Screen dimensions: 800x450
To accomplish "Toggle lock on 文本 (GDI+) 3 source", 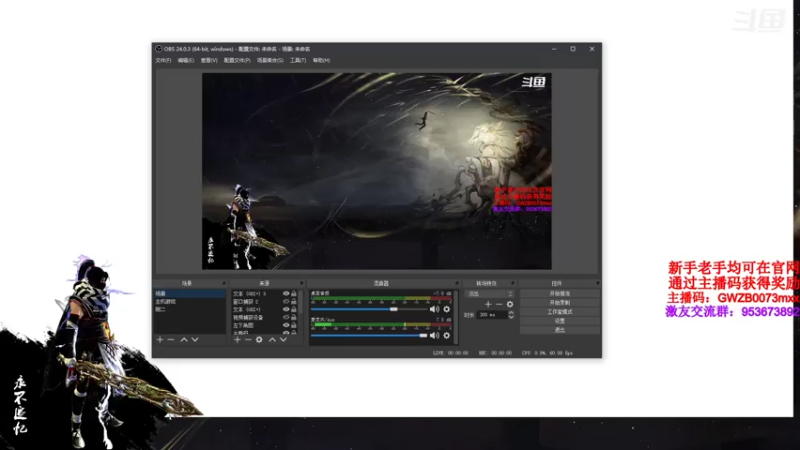I will coord(294,294).
